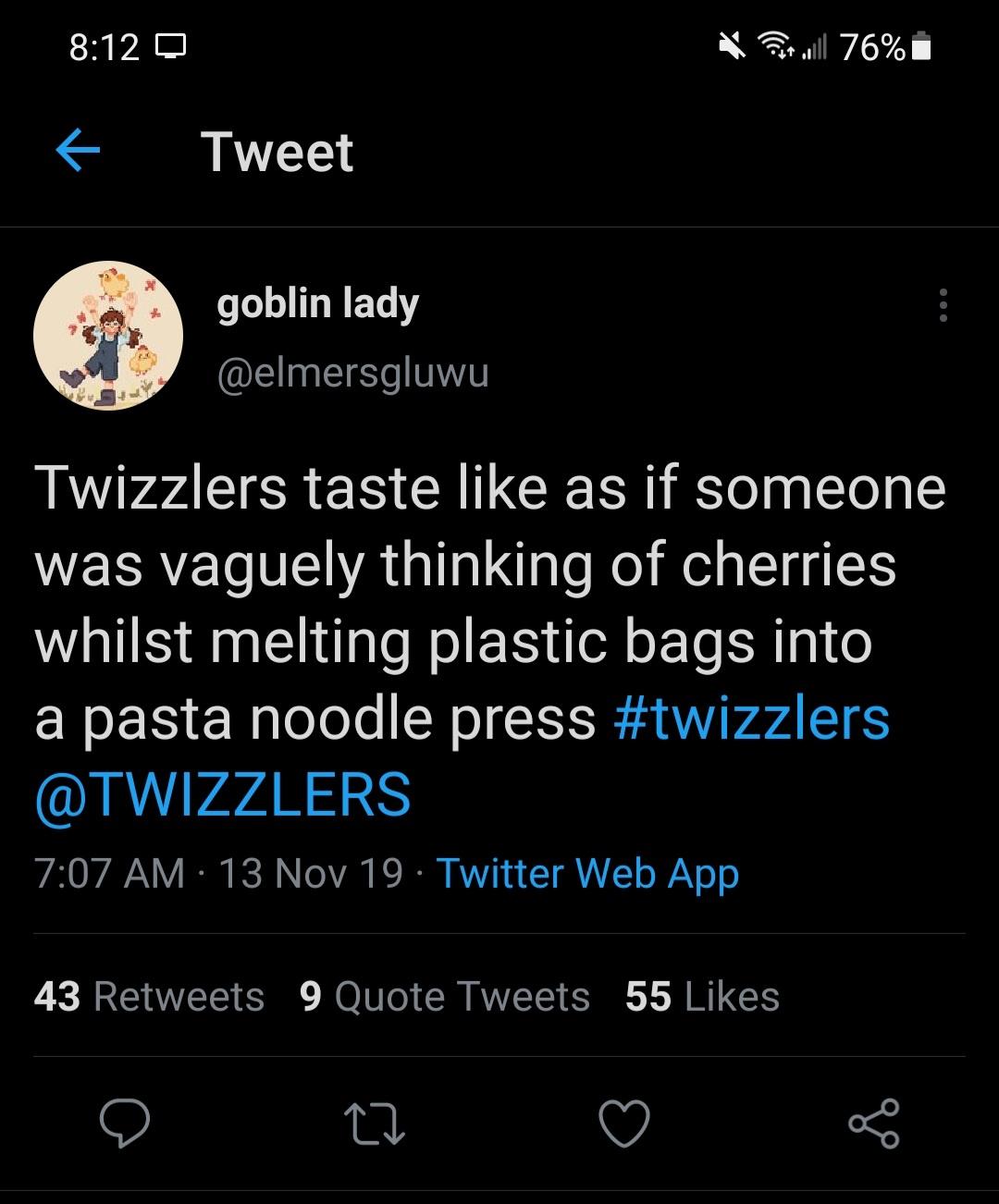View the 43 Retweets list

(x=149, y=996)
